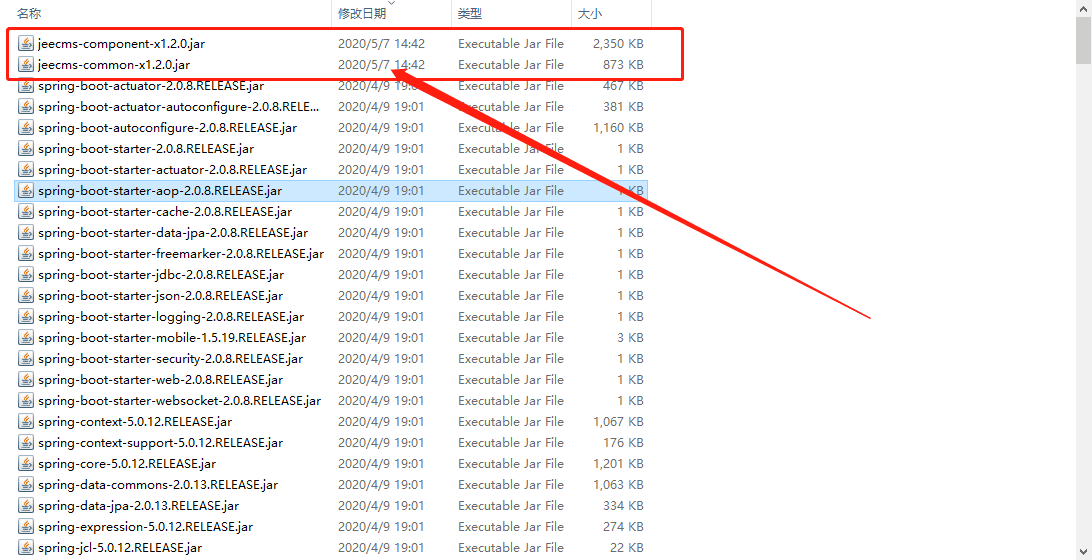Screen dimensions: 1092x560
Task: Click the vertical scrollbar thumb
Action: pos(1084,38)
